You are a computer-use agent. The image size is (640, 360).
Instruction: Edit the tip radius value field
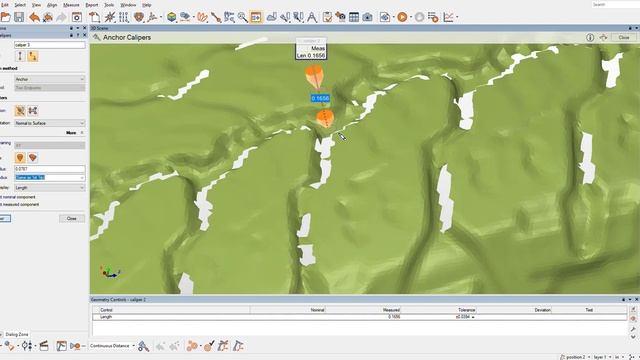click(x=49, y=169)
